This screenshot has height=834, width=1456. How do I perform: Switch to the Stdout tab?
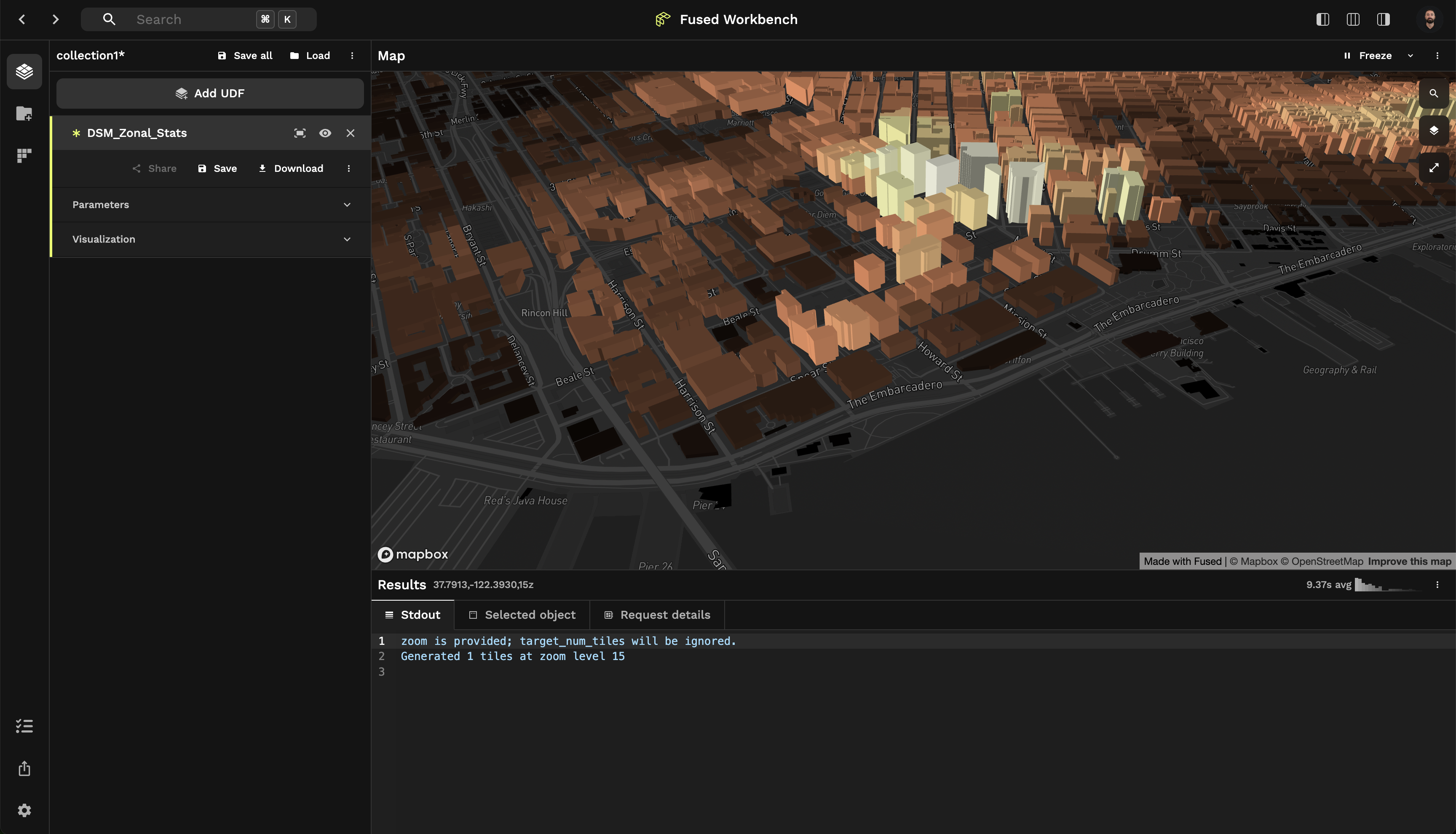412,615
